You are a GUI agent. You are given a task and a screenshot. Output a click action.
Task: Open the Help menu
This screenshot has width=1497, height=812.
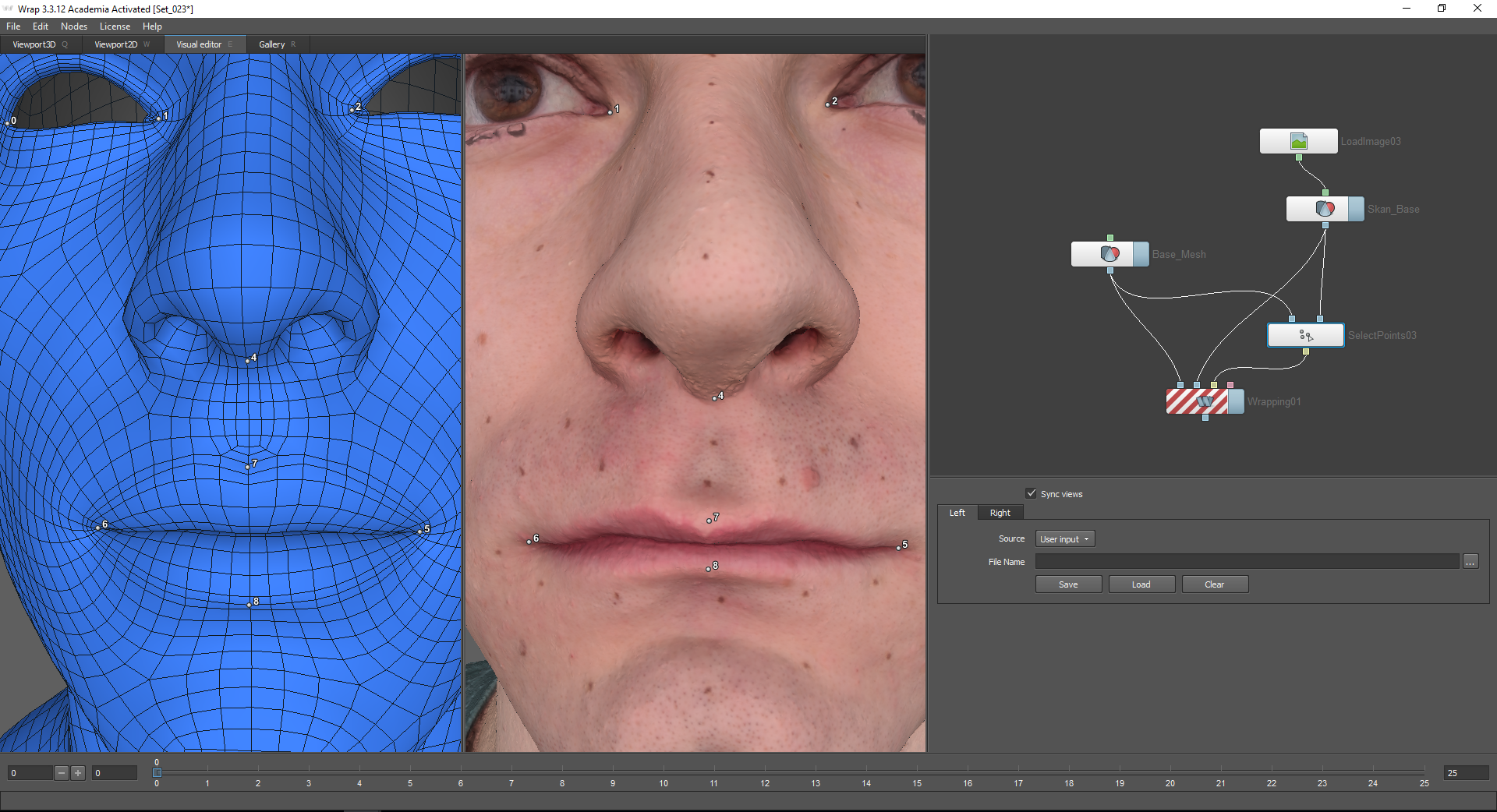click(152, 26)
